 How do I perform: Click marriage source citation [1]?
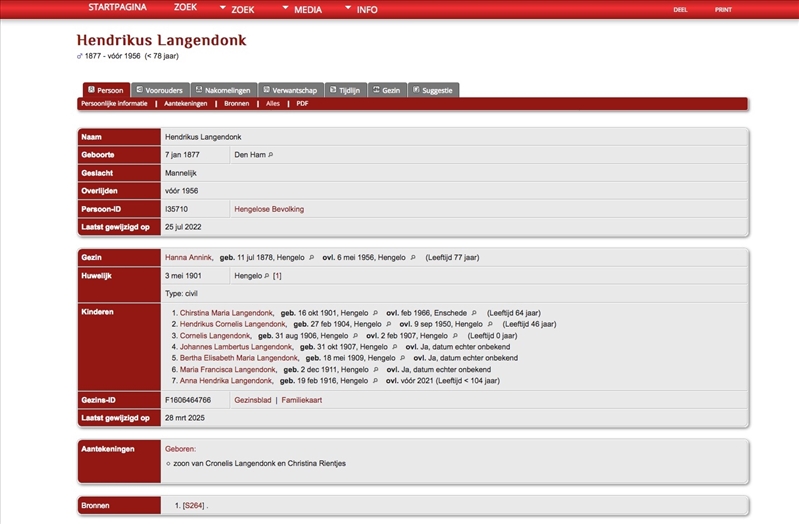277,276
